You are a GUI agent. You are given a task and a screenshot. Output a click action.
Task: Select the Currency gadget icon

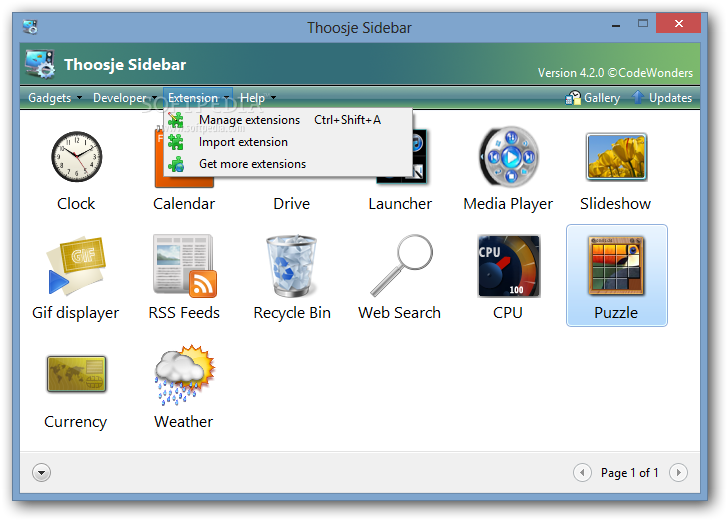point(77,374)
